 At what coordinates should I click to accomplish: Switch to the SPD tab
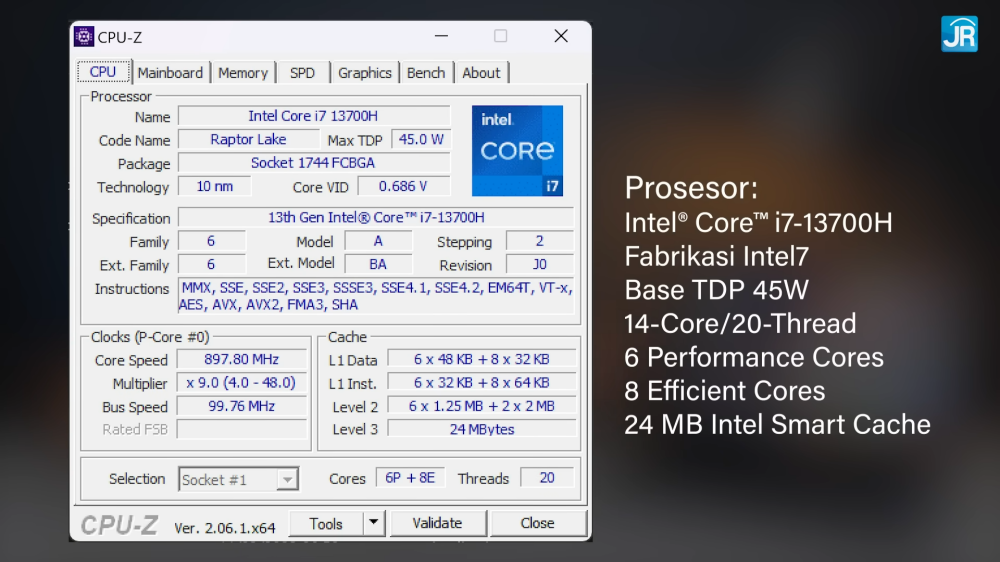[302, 73]
